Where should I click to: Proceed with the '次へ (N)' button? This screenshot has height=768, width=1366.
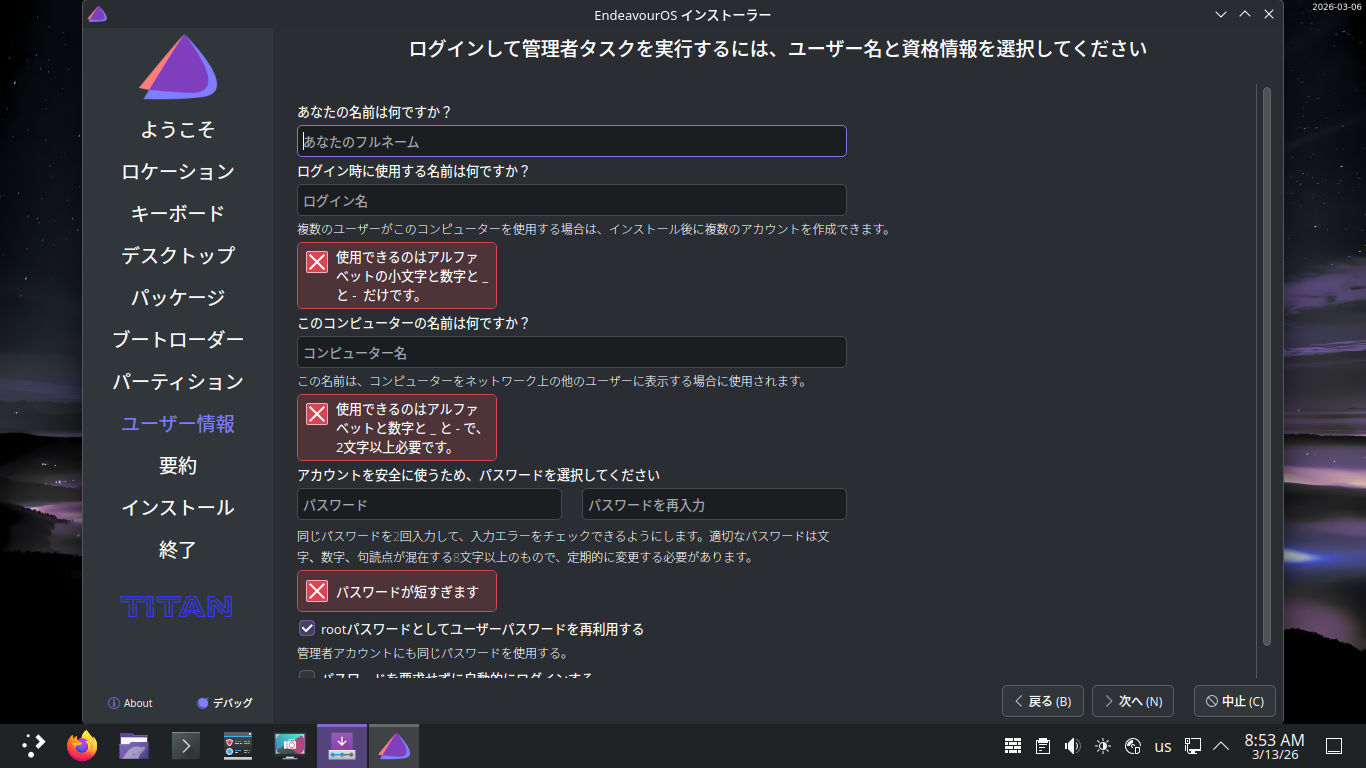1133,701
